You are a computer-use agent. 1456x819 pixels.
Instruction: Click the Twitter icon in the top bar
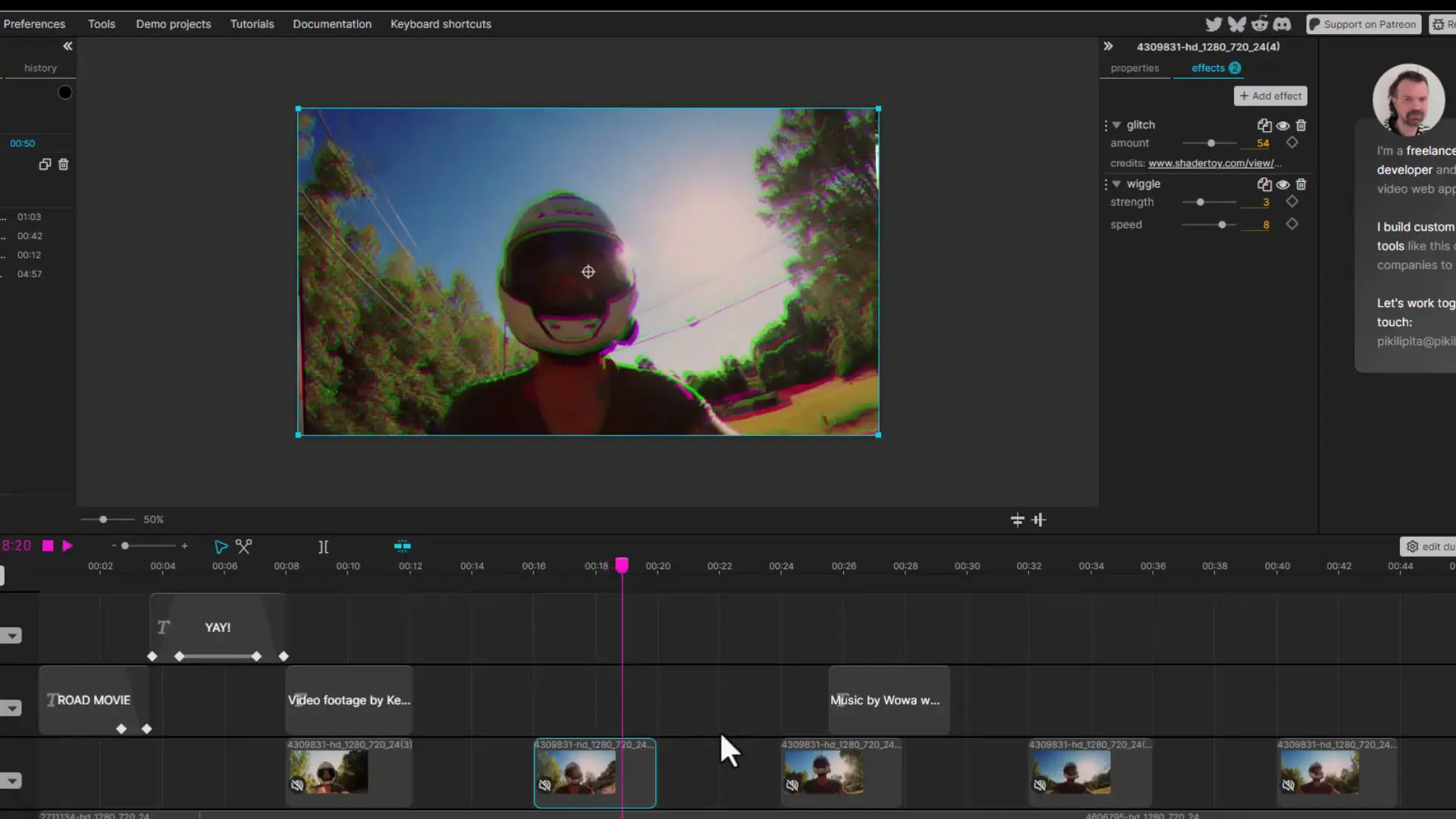[x=1214, y=24]
